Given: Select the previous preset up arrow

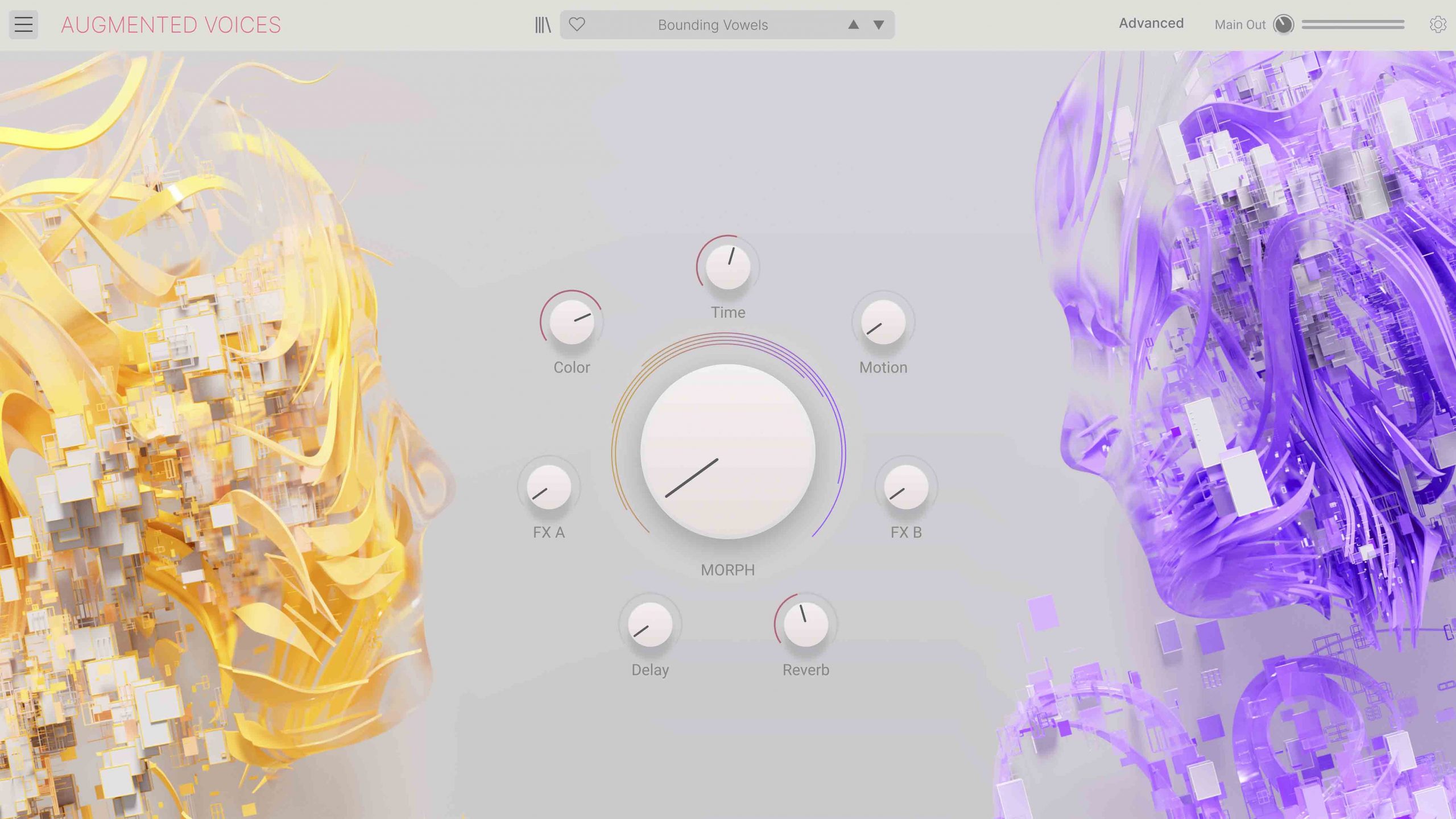Looking at the screenshot, I should 853,24.
